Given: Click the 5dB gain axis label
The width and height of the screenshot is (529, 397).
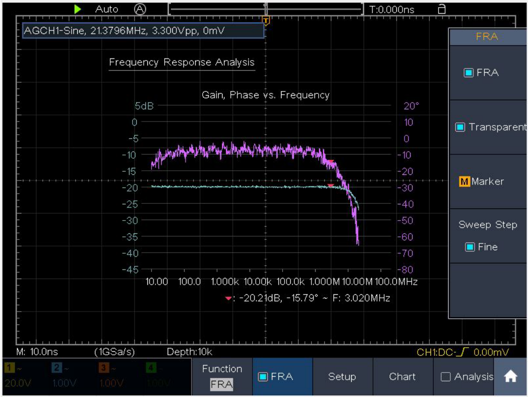Looking at the screenshot, I should [x=144, y=106].
